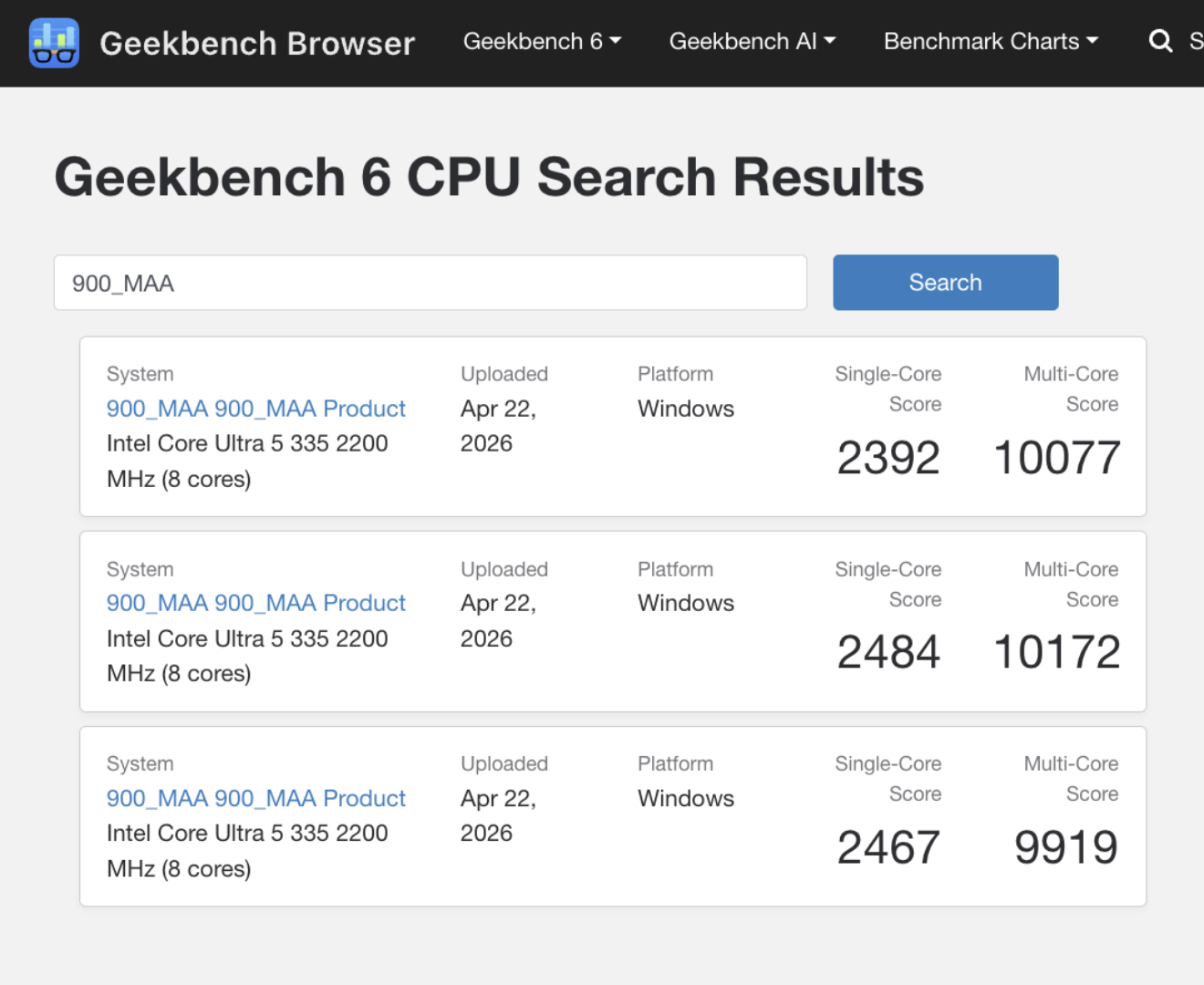The height and width of the screenshot is (985, 1204).
Task: Click the multi-core score 9919
Action: [x=1065, y=847]
